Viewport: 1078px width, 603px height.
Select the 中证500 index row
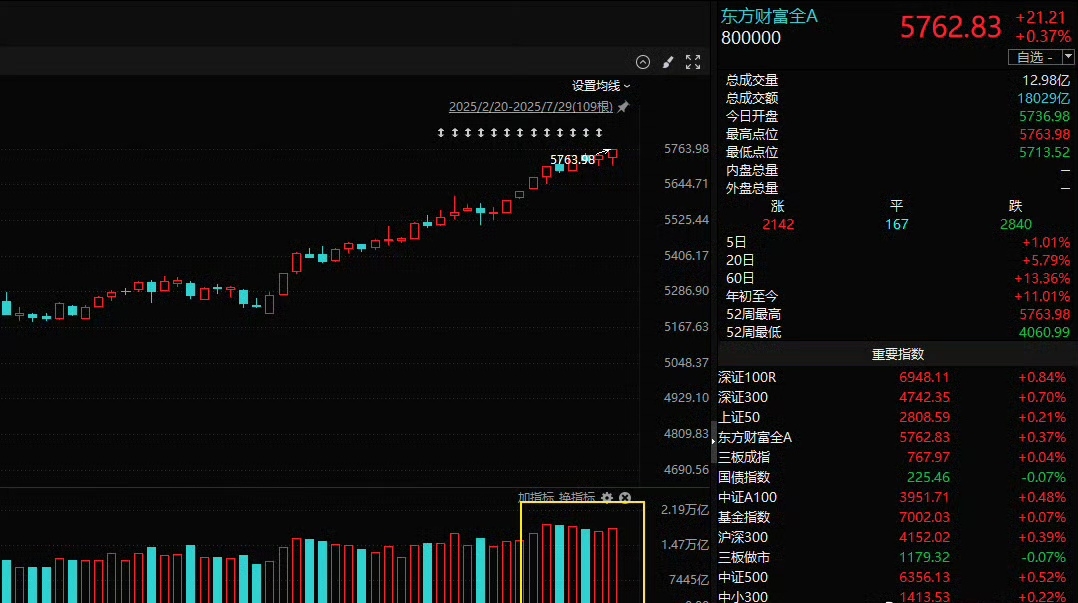coord(898,578)
